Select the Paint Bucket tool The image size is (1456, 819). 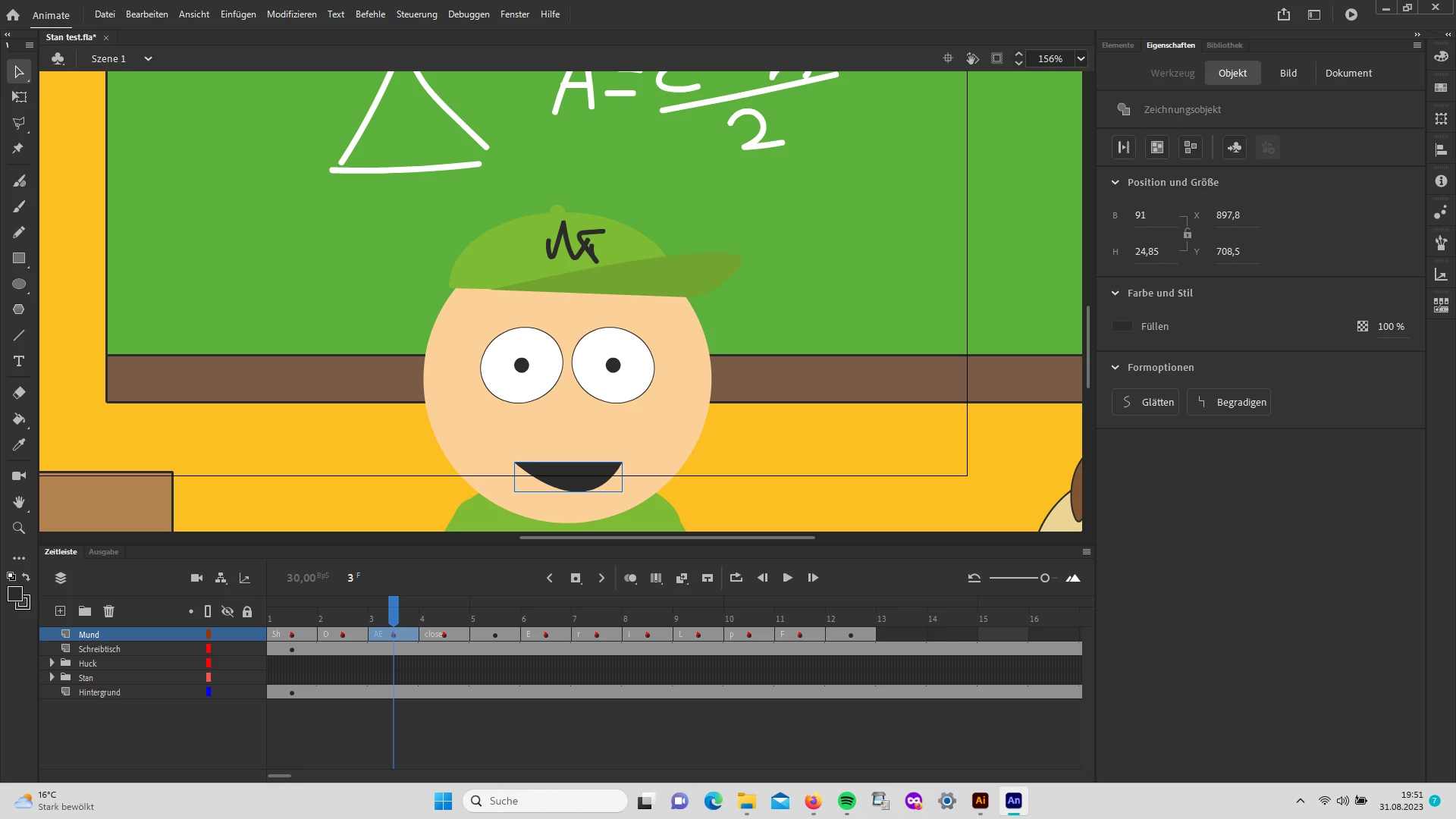(19, 419)
